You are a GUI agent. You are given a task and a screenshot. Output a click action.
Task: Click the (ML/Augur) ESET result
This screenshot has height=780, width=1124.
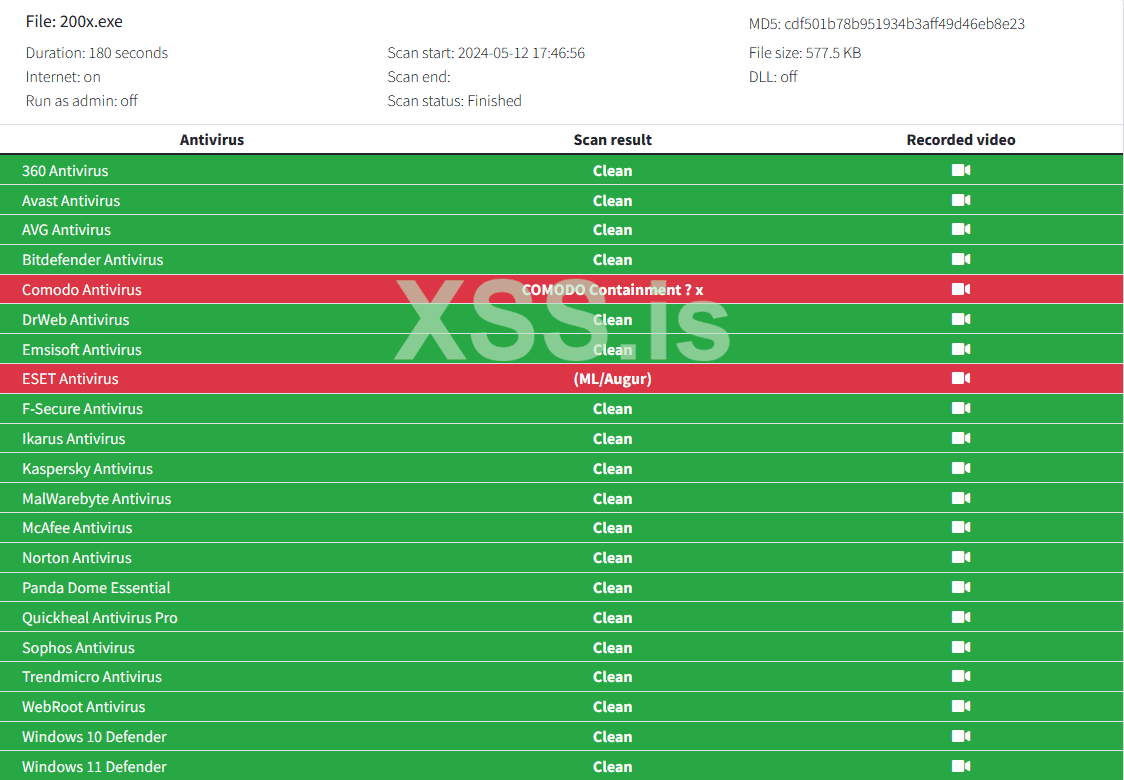point(612,379)
